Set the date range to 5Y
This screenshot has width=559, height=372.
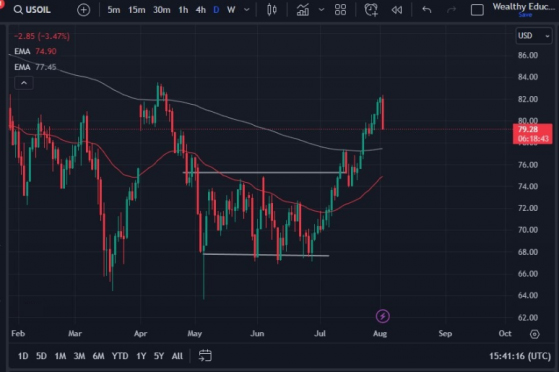159,356
